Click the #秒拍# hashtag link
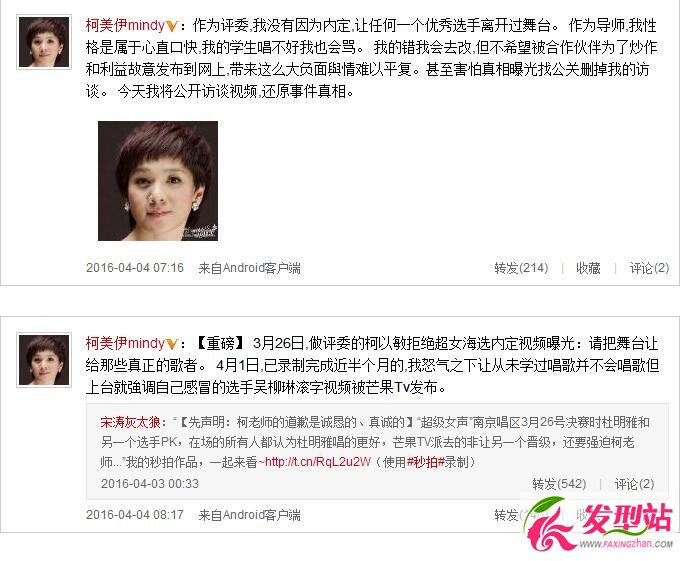 pos(425,461)
